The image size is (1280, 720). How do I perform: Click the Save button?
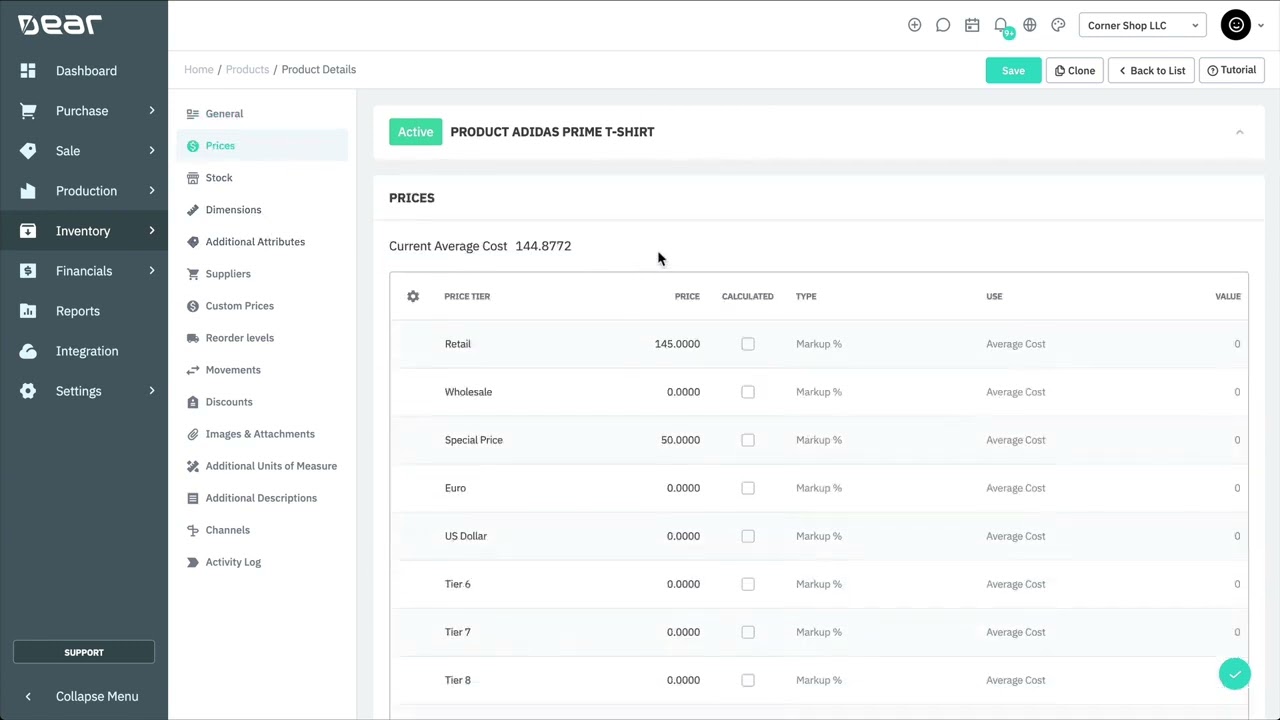point(1013,70)
